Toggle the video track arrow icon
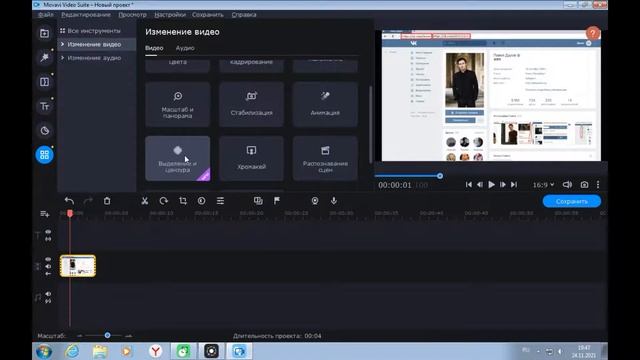This screenshot has height=360, width=640. [48, 274]
